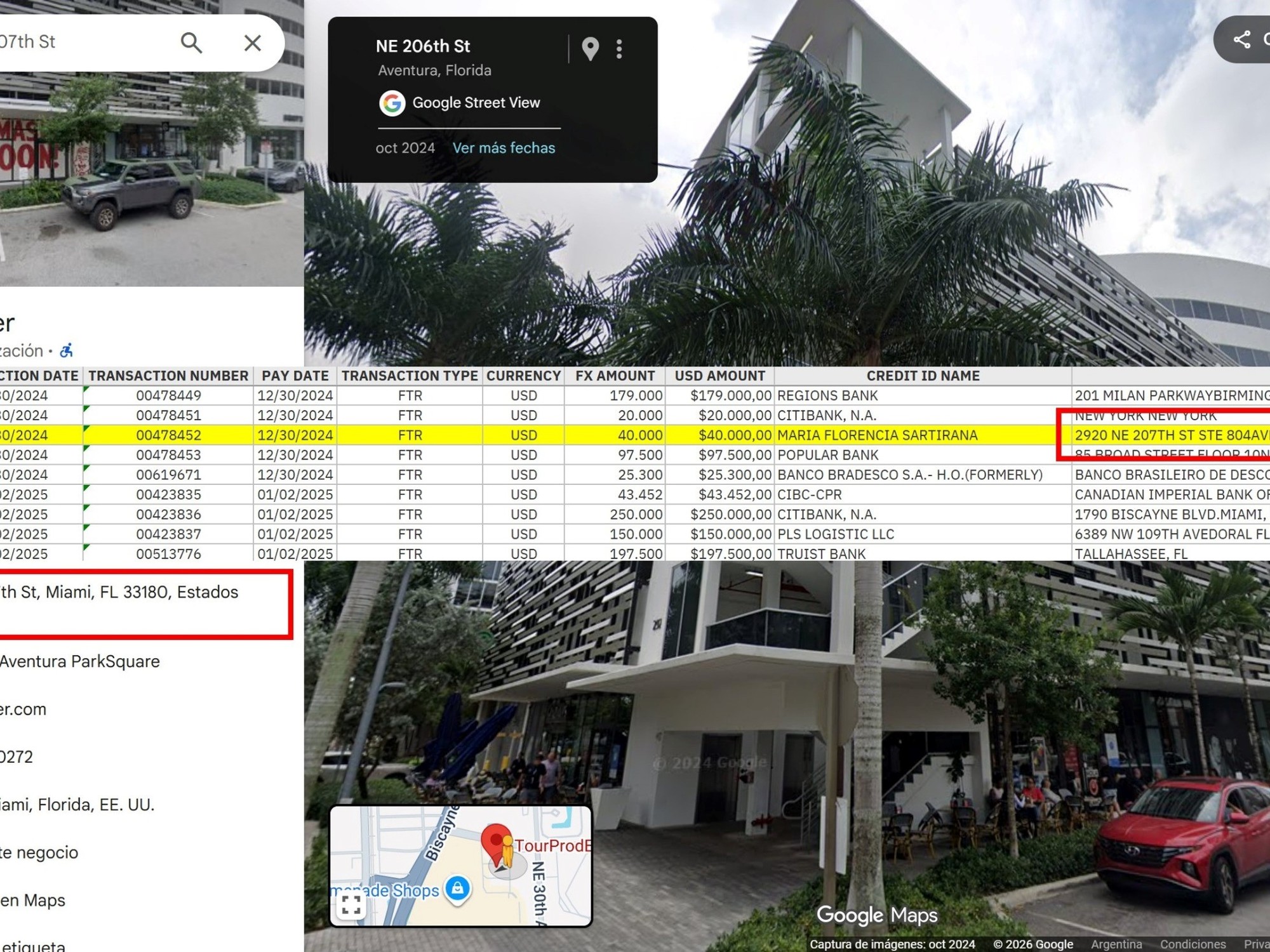This screenshot has height=952, width=1270.
Task: Open the 'Ver más fechas' link
Action: pos(504,148)
